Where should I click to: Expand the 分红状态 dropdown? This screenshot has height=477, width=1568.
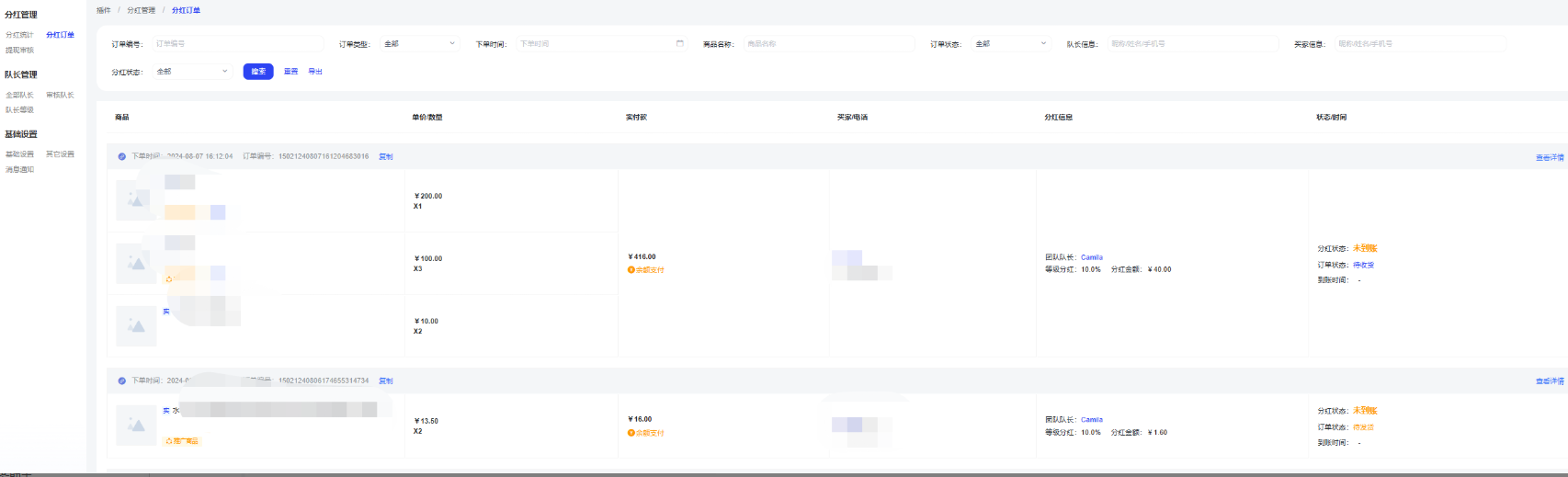click(x=191, y=71)
